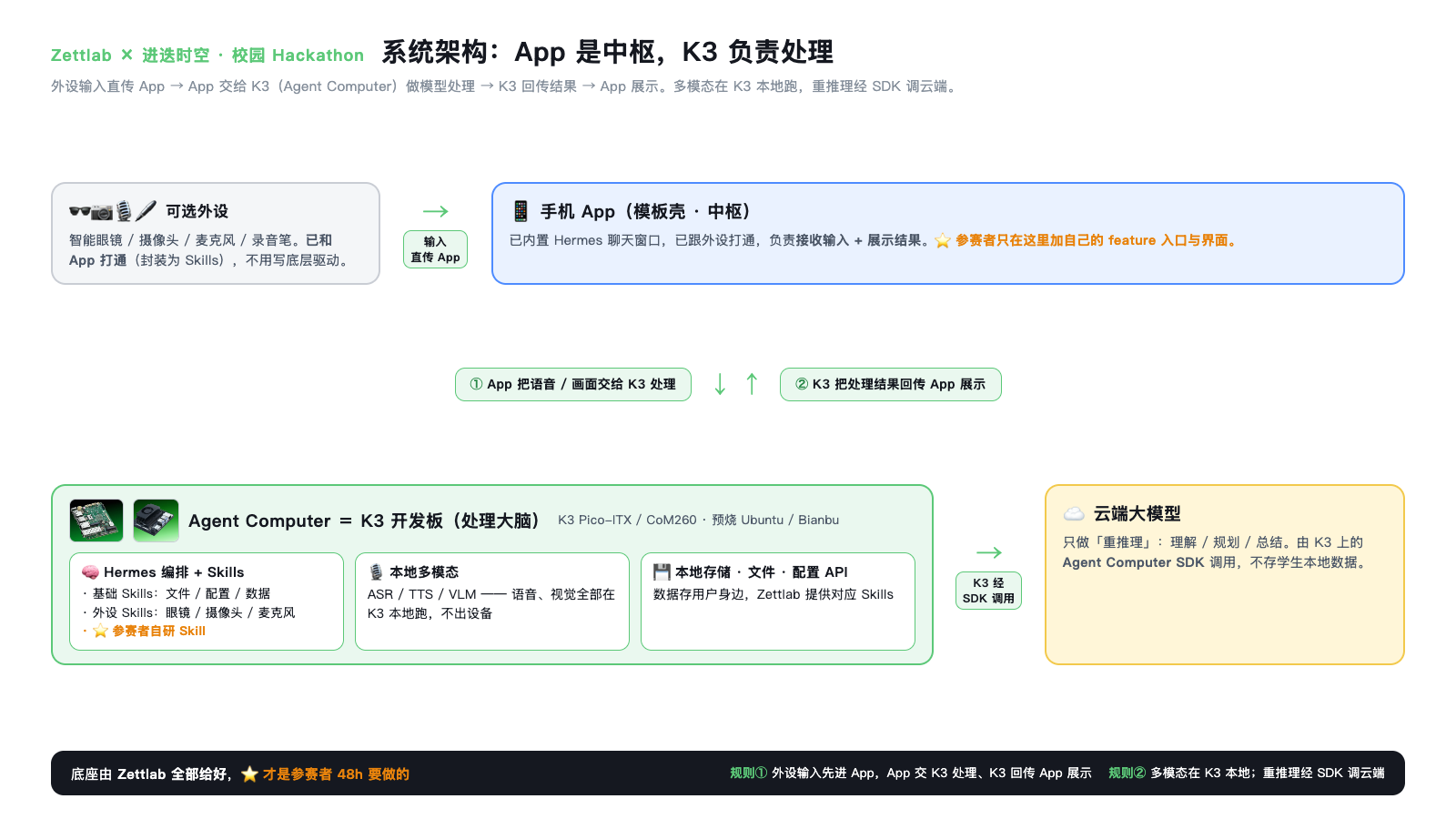Image resolution: width=1456 pixels, height=819 pixels.
Task: Click the ① App 把语音/画面交给 K3 处理 pill
Action: 573,384
